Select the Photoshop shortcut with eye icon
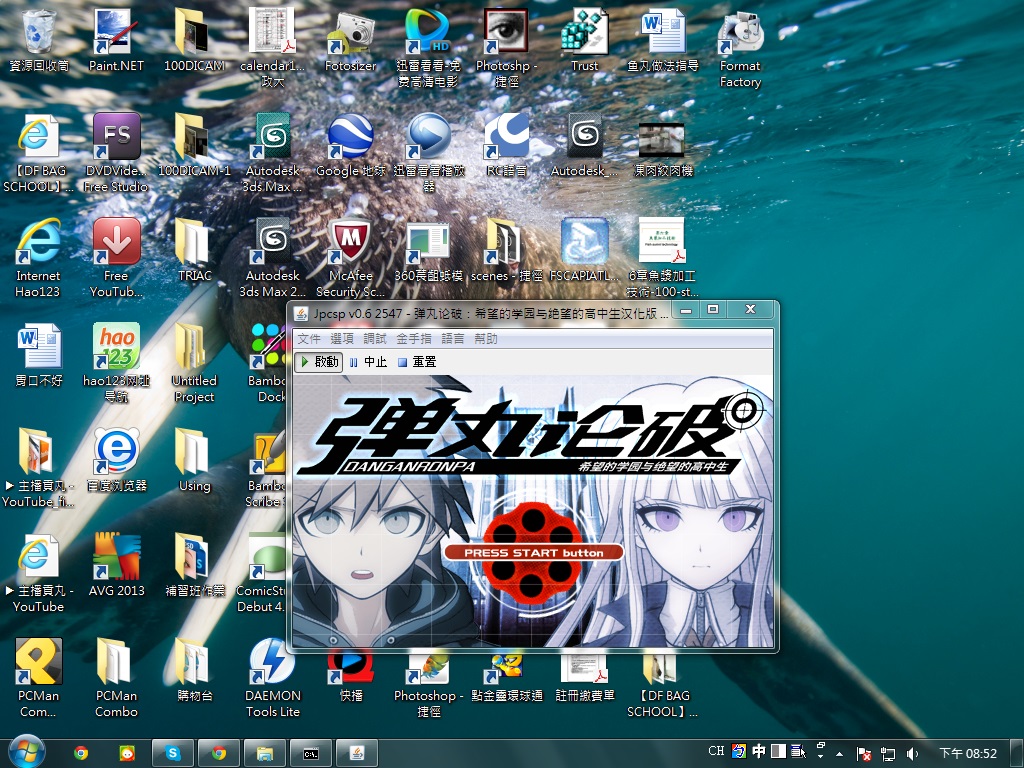 click(507, 48)
